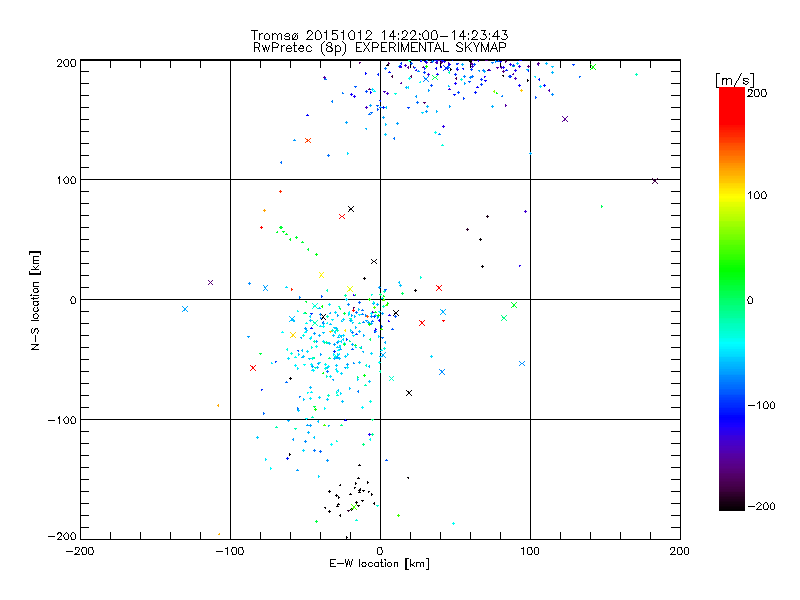Viewport: 800px width, 600px height.
Task: Click the E-W axis tick label "100"
Action: [x=530, y=551]
